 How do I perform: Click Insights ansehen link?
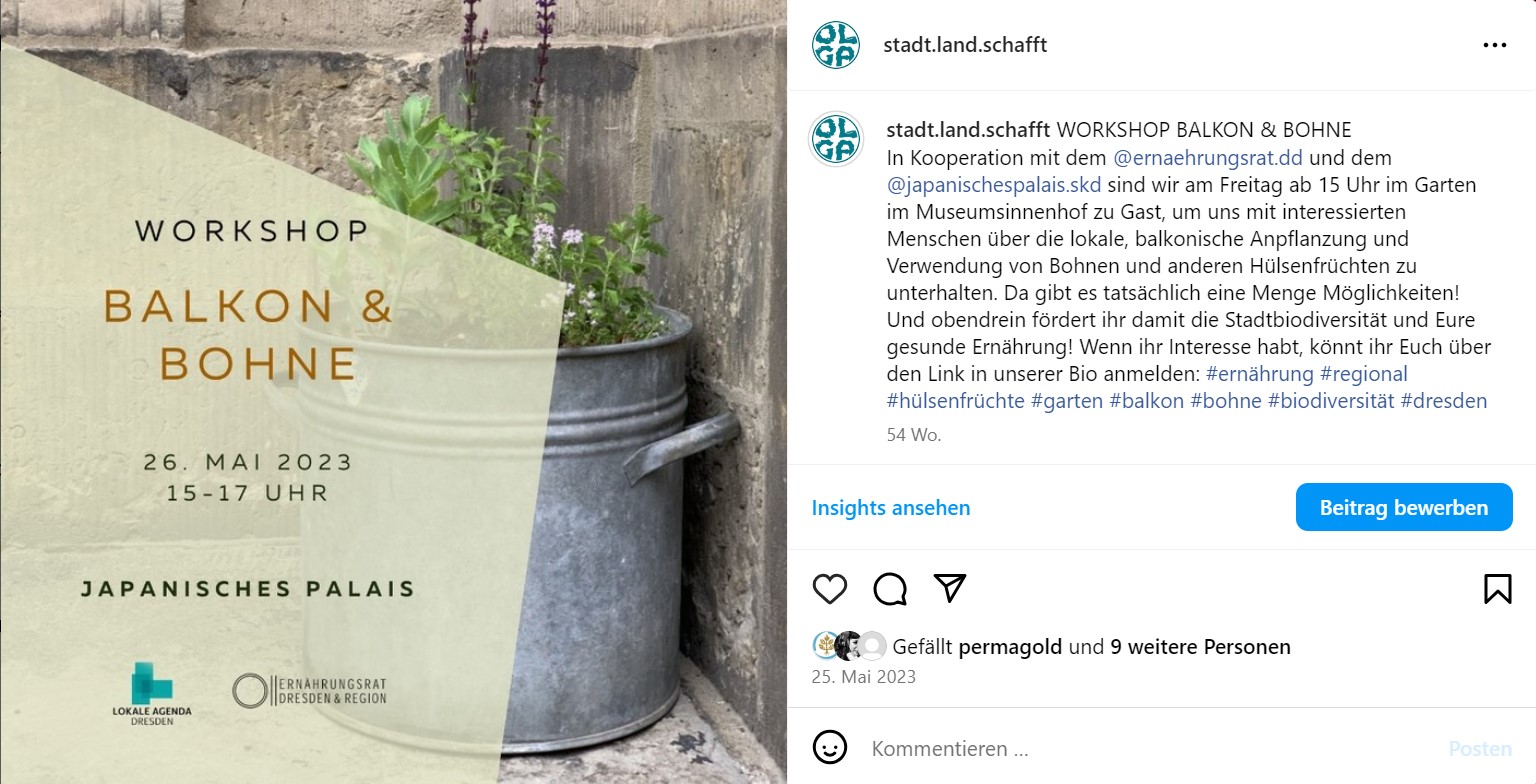coord(891,507)
